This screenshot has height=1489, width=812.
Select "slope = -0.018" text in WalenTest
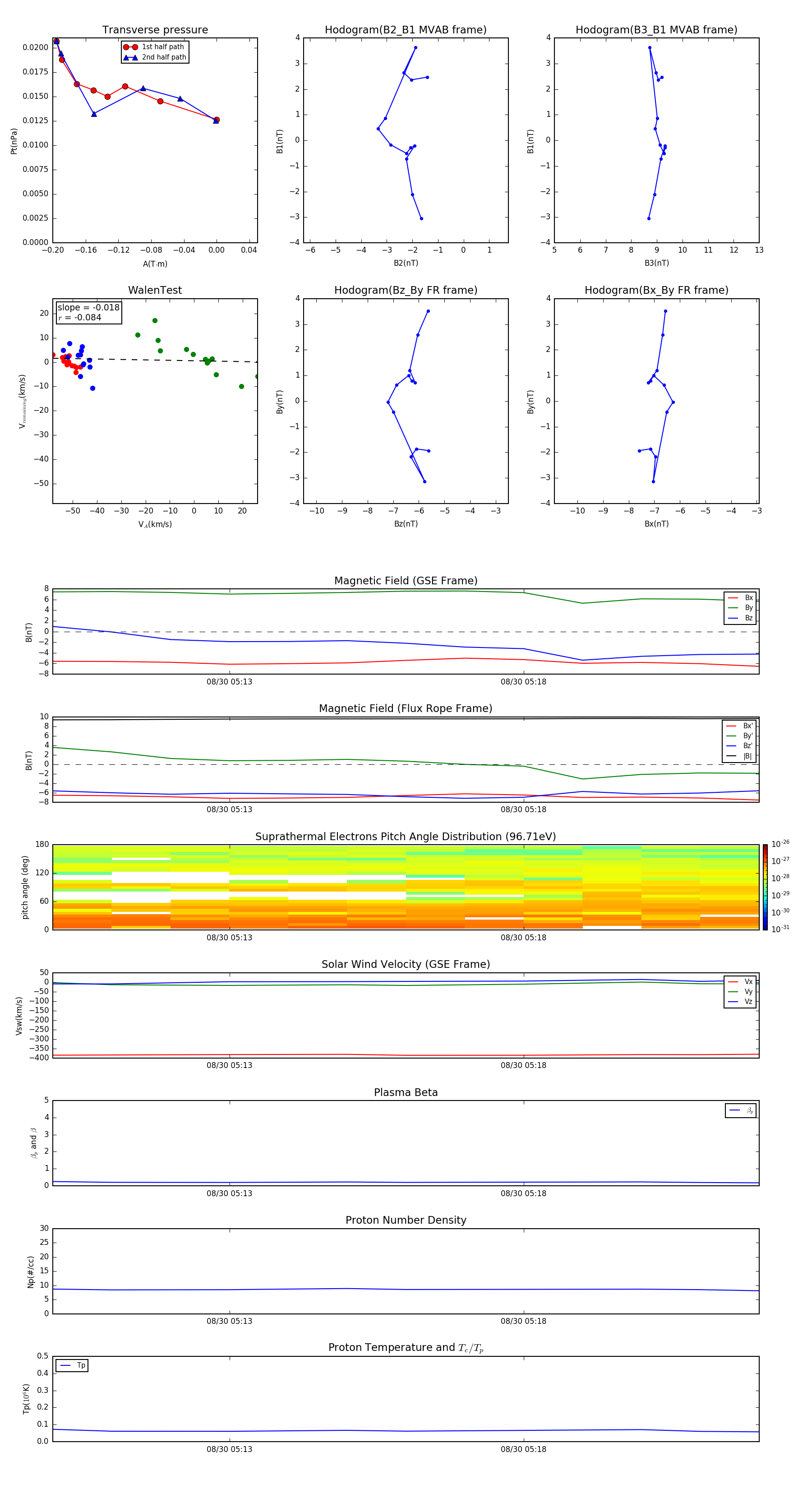point(88,308)
